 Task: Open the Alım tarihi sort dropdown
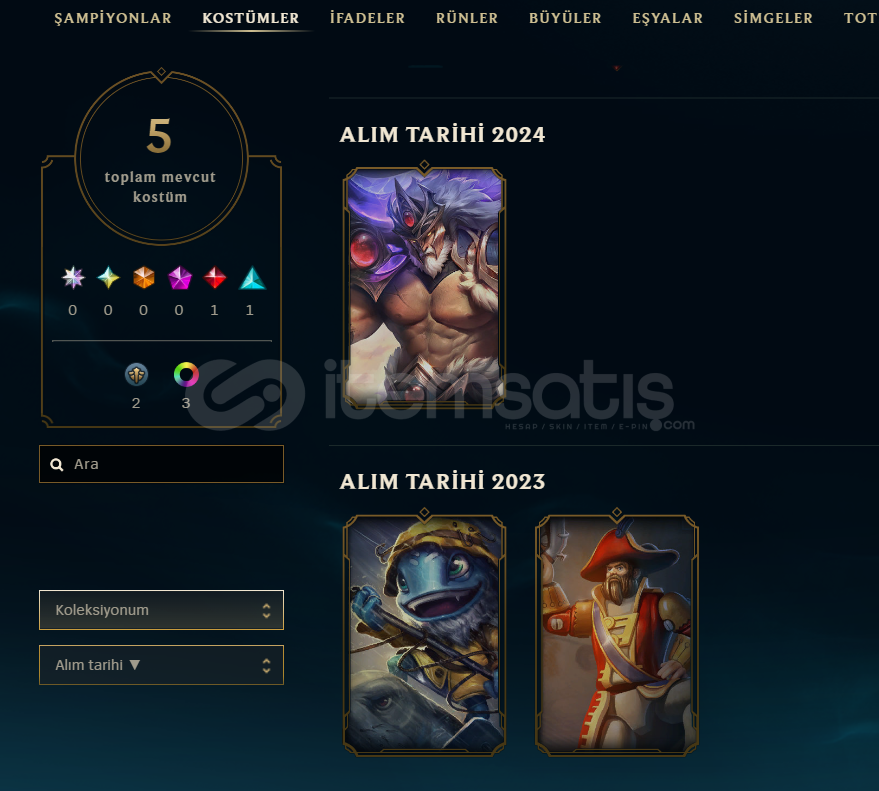161,665
